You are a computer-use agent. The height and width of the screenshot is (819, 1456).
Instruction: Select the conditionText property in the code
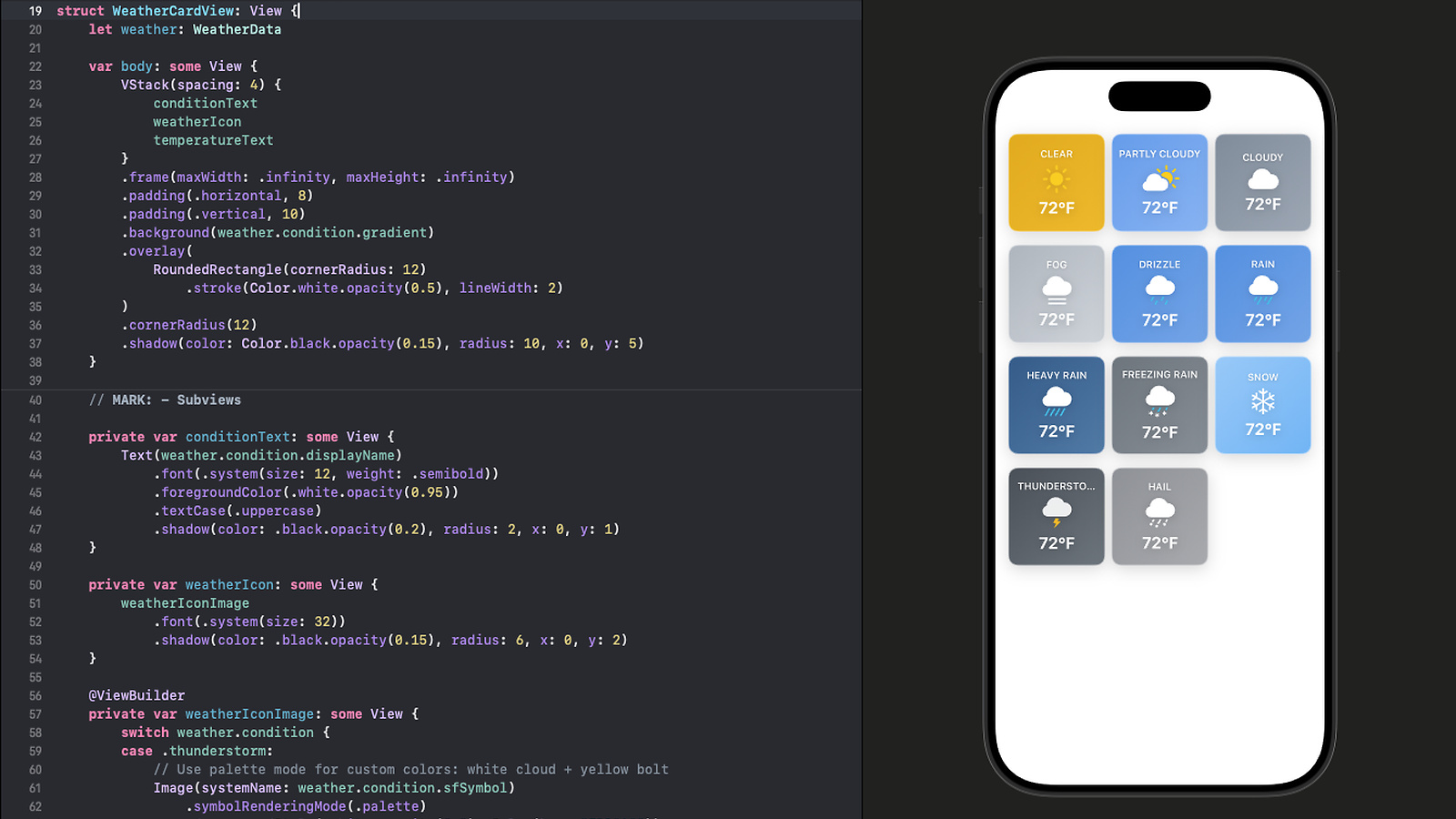238,436
